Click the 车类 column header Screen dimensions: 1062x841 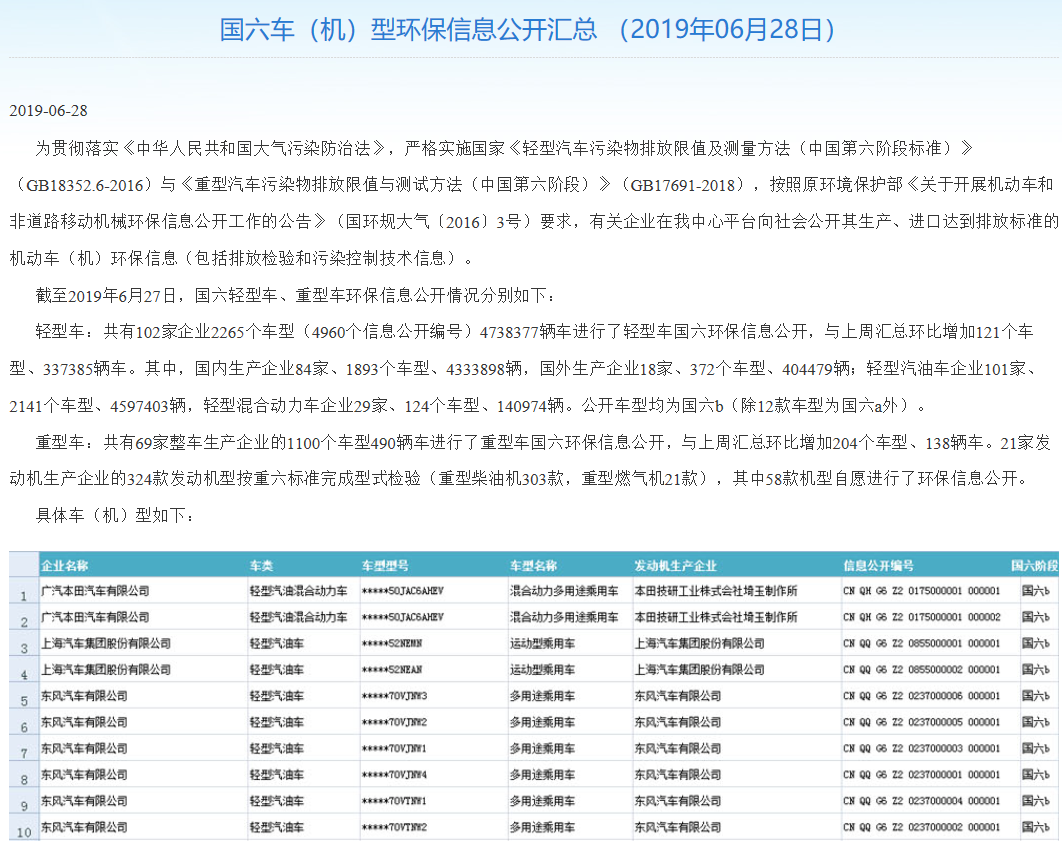coord(261,565)
